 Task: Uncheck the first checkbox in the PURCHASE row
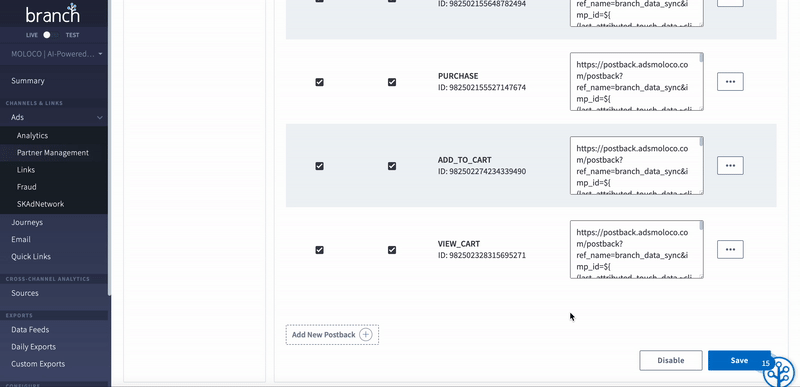coord(319,82)
